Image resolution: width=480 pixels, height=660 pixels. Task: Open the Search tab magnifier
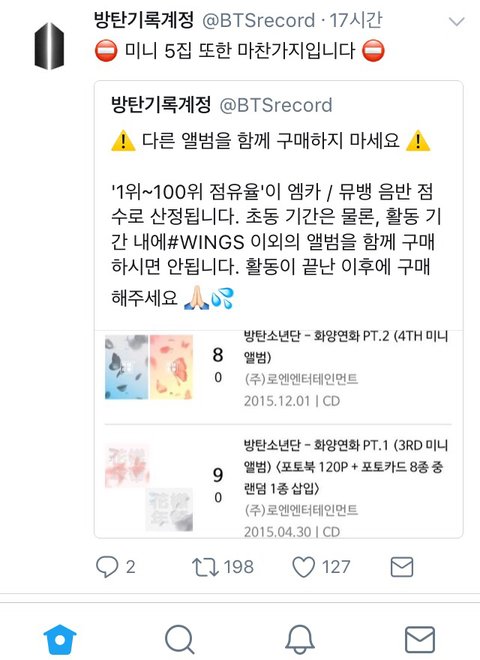point(180,640)
